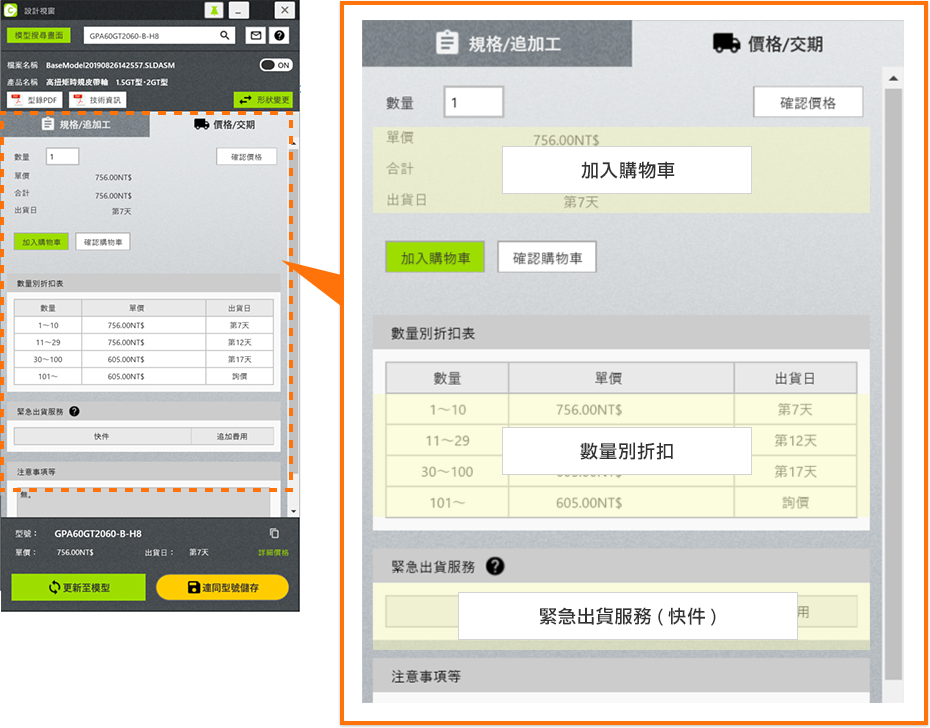This screenshot has height=728, width=930.
Task: Open the PDF catalog via the 型錄PDF icon
Action: tap(34, 99)
